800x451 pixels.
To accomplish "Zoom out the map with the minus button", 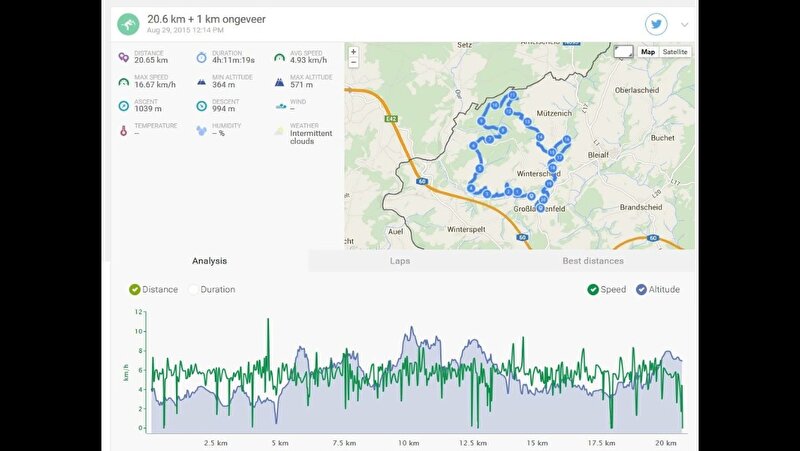I will point(353,62).
